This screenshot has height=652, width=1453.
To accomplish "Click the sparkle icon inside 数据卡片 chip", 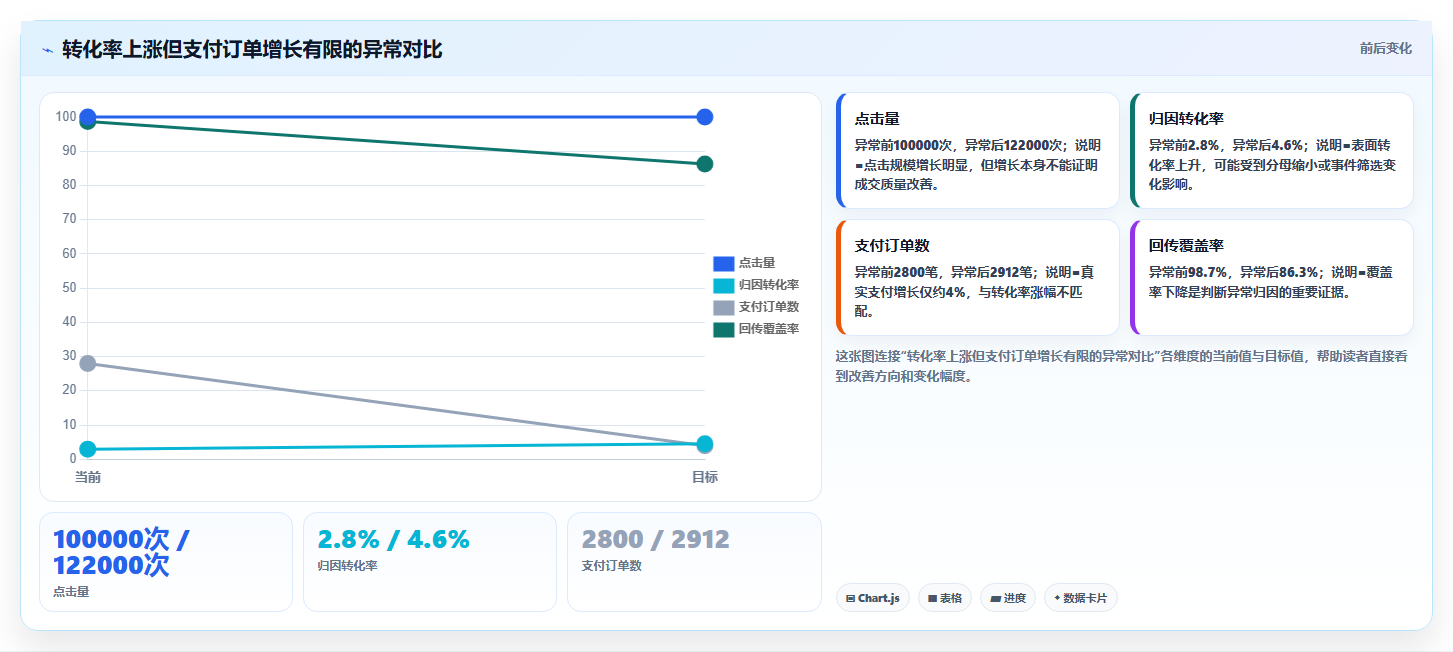I will tap(1057, 598).
